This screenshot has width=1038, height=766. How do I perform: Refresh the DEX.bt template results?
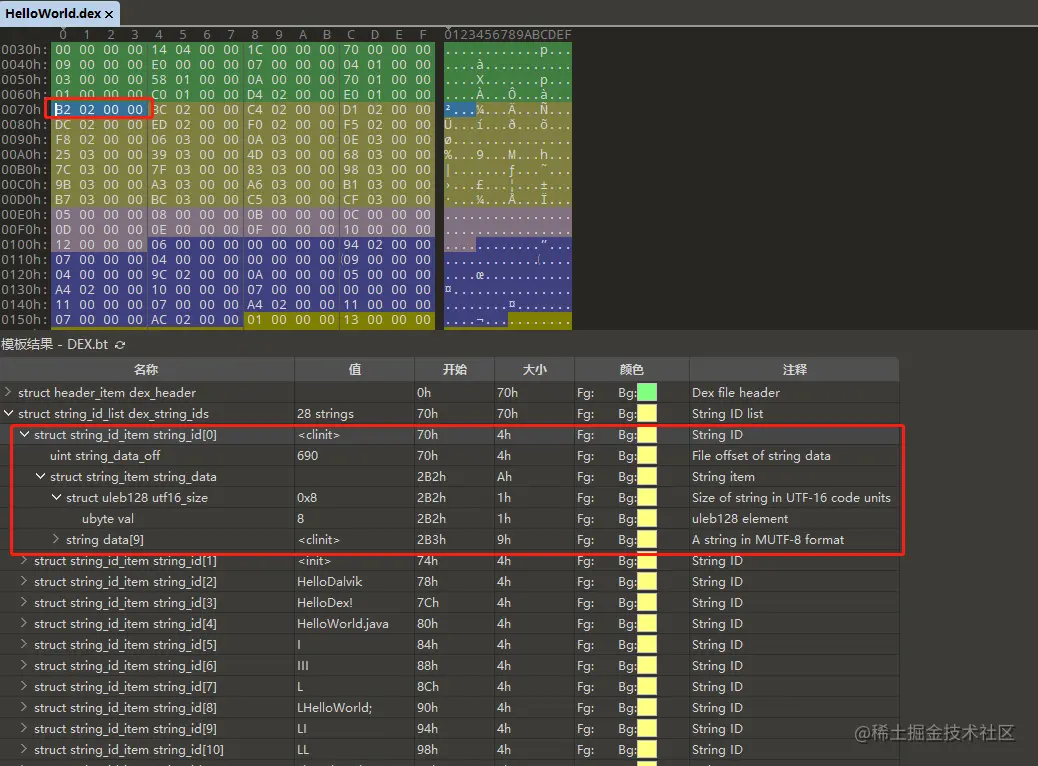[x=120, y=345]
